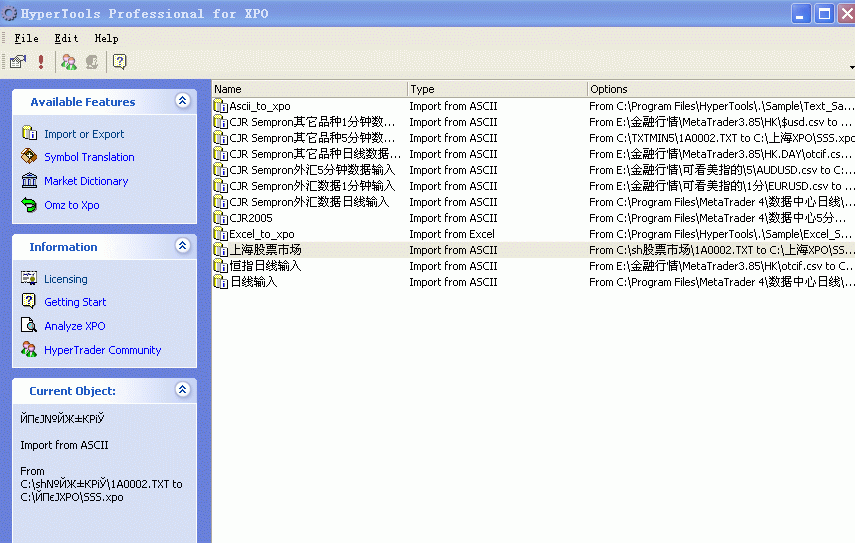Open the Help menu
The width and height of the screenshot is (855, 543).
tap(106, 38)
